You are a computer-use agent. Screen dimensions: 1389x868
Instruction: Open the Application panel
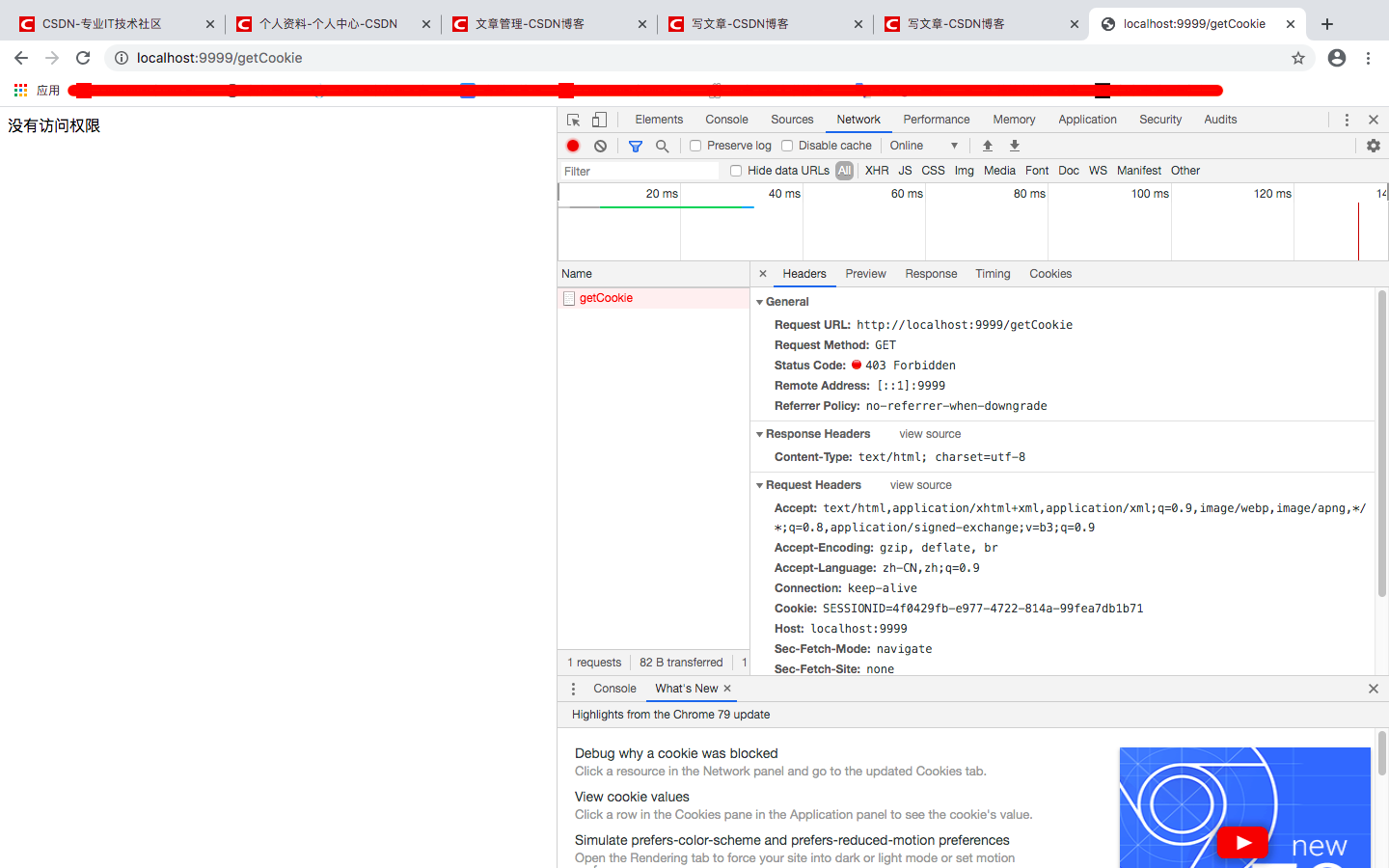click(1087, 120)
